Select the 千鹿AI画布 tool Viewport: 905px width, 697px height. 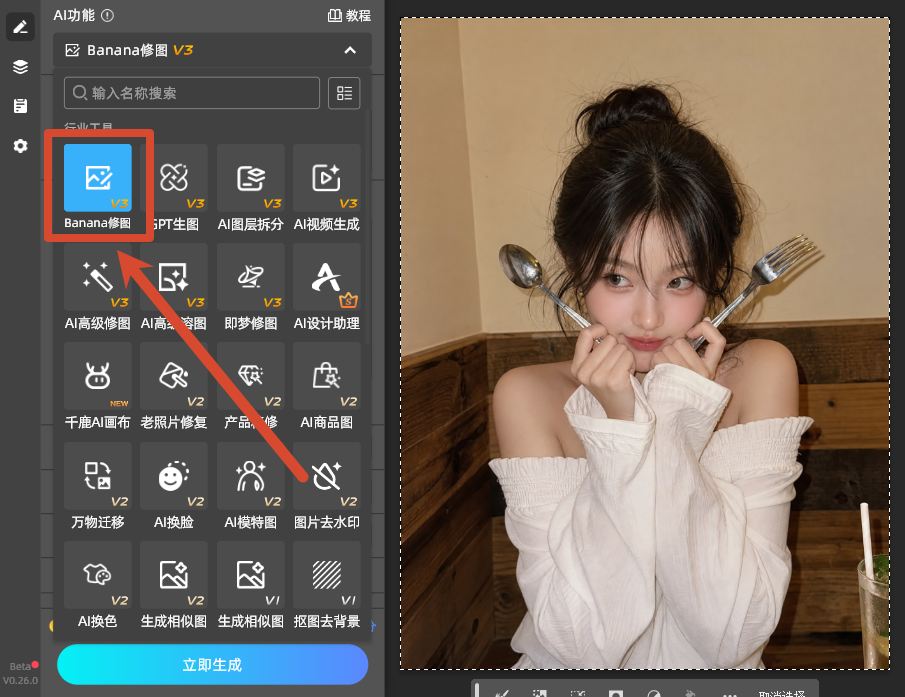click(98, 376)
